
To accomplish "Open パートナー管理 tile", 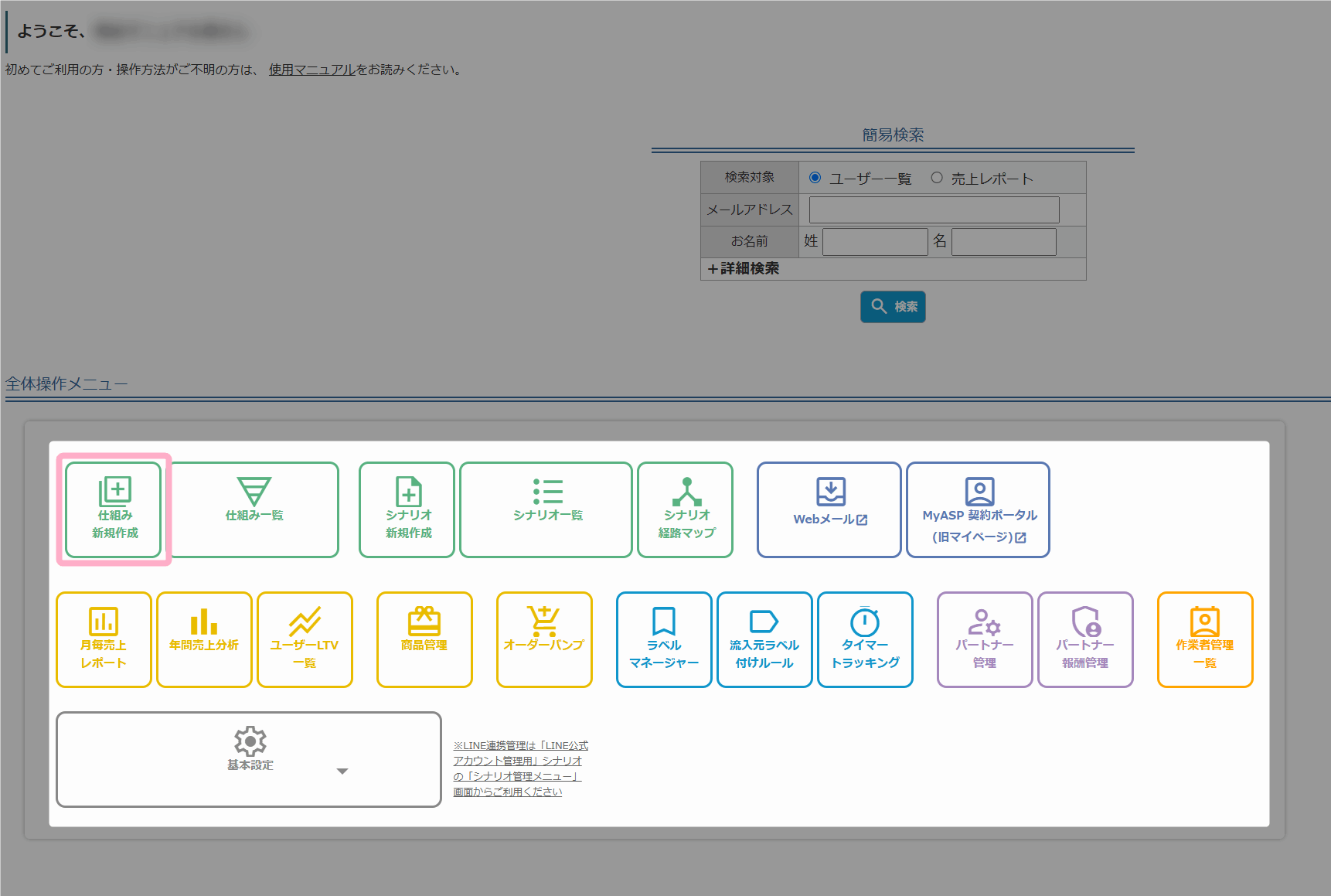I will pos(985,639).
